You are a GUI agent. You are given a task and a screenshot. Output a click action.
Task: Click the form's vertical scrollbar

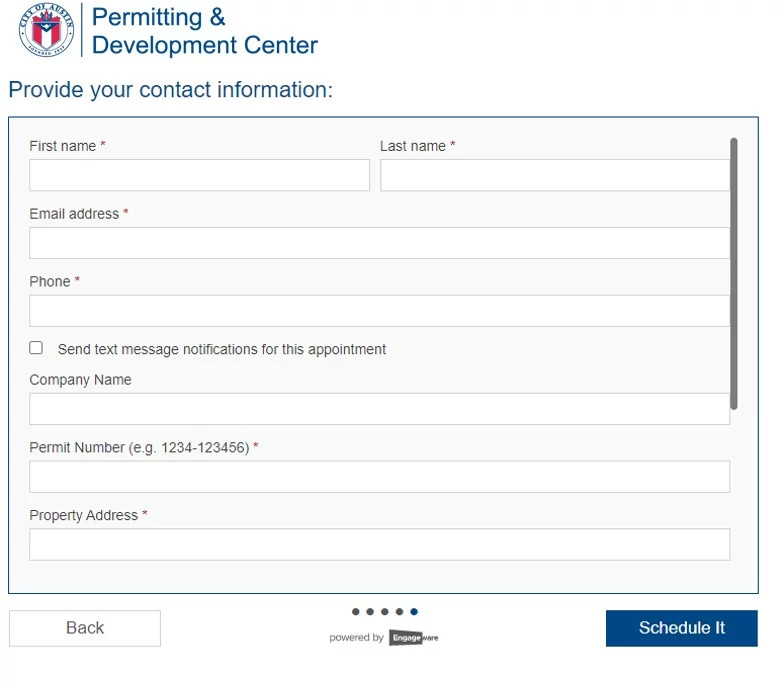(734, 273)
